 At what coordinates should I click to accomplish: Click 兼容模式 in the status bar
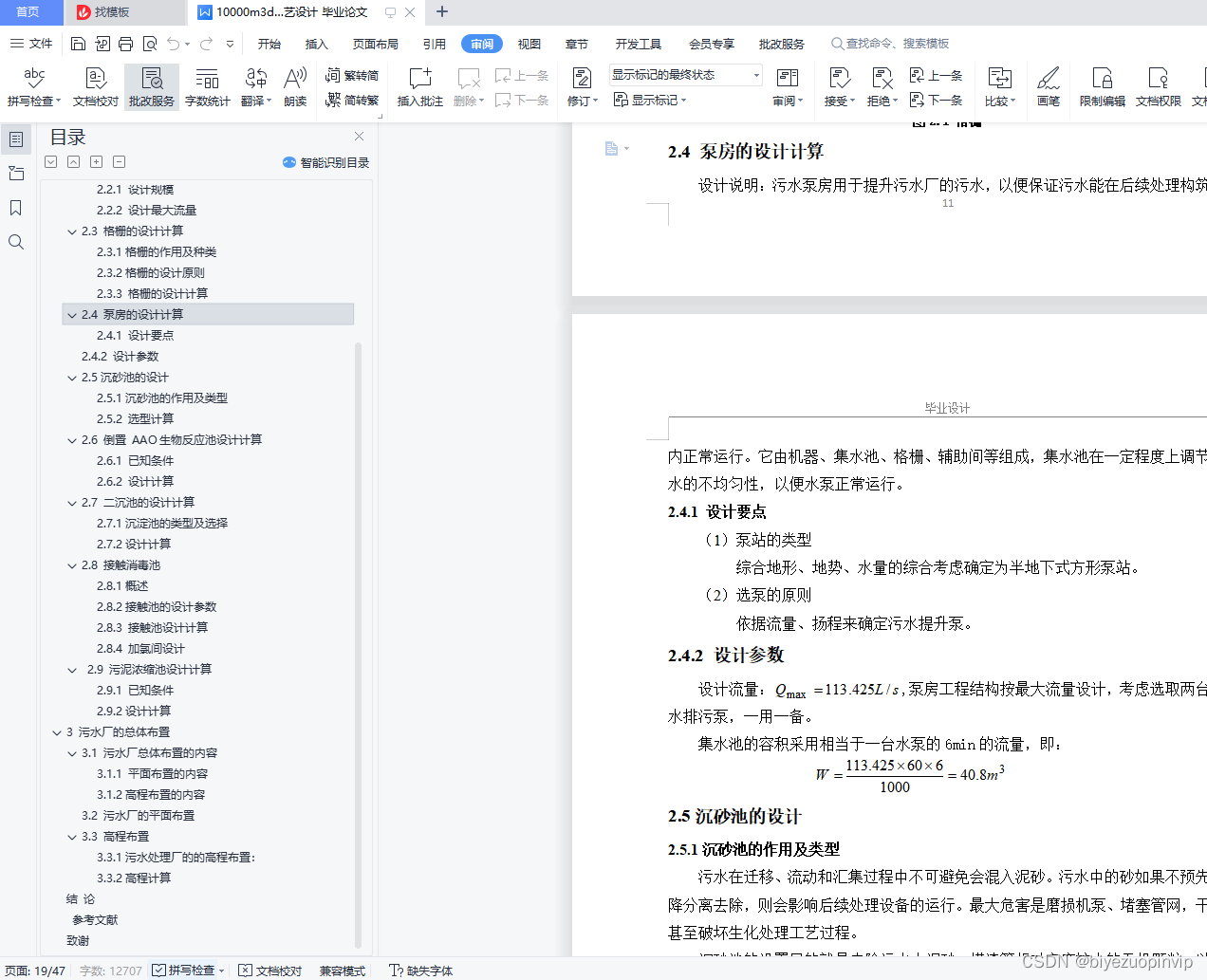coord(343,971)
